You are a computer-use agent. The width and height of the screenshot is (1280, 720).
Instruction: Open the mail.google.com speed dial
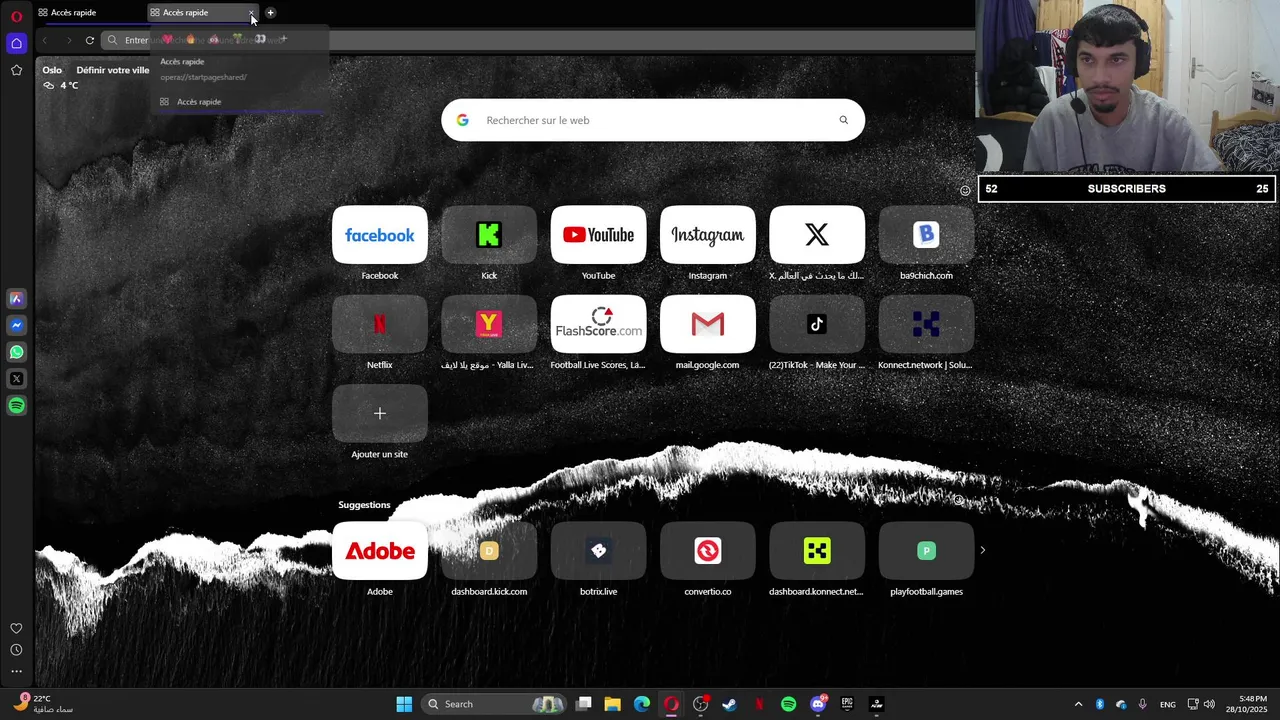(x=707, y=324)
